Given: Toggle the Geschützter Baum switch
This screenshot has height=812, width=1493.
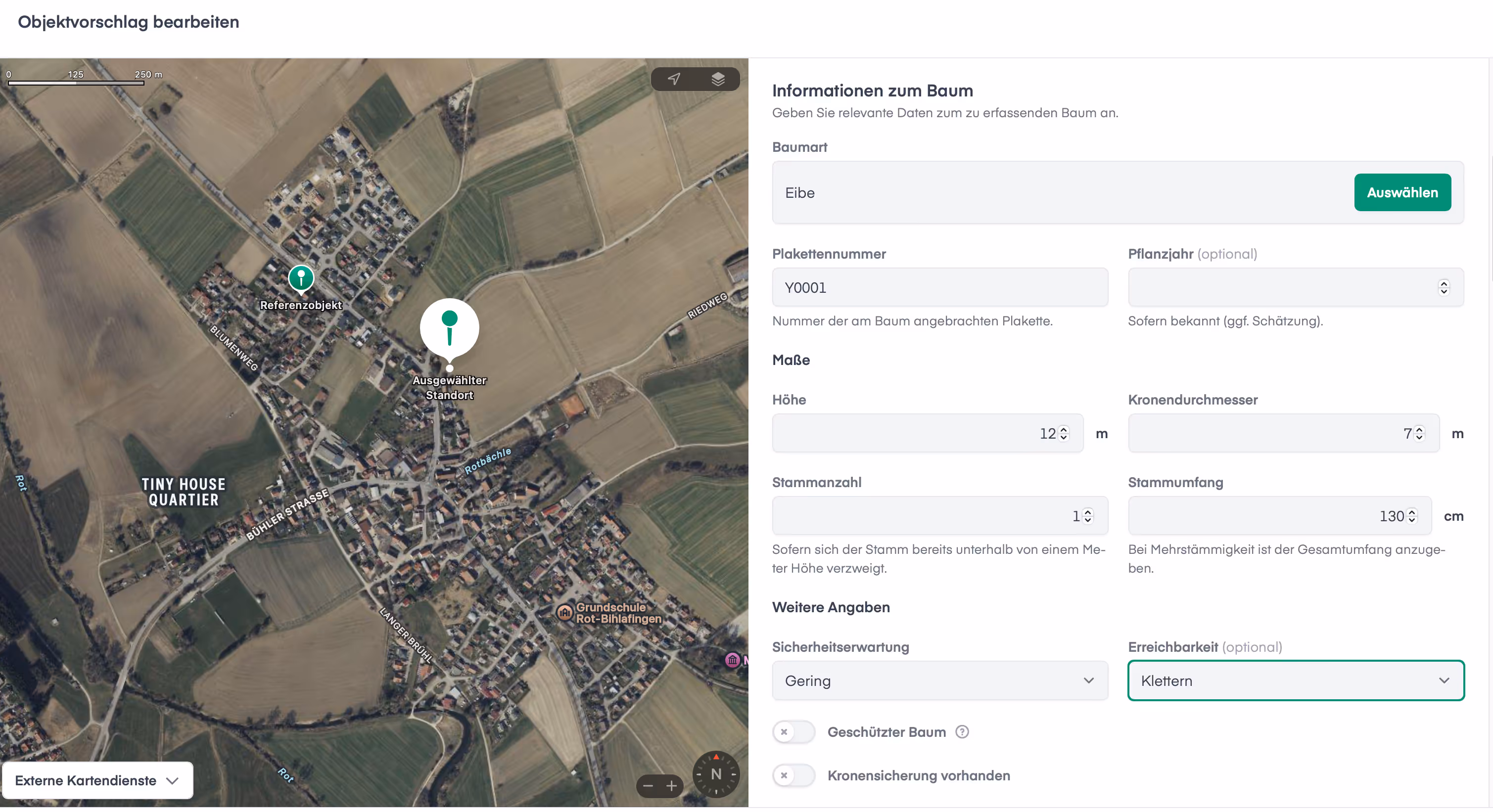Looking at the screenshot, I should click(x=793, y=731).
